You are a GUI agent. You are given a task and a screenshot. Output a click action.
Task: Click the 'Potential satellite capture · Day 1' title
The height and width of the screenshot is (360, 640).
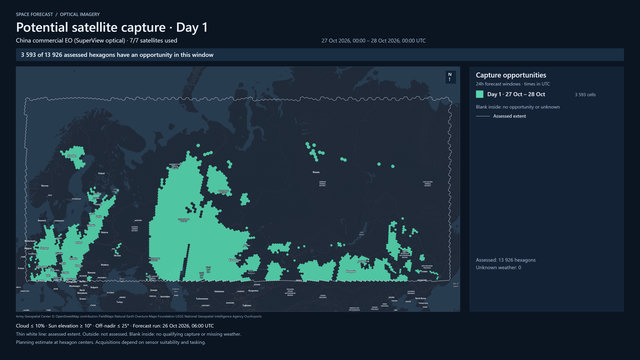(x=112, y=27)
